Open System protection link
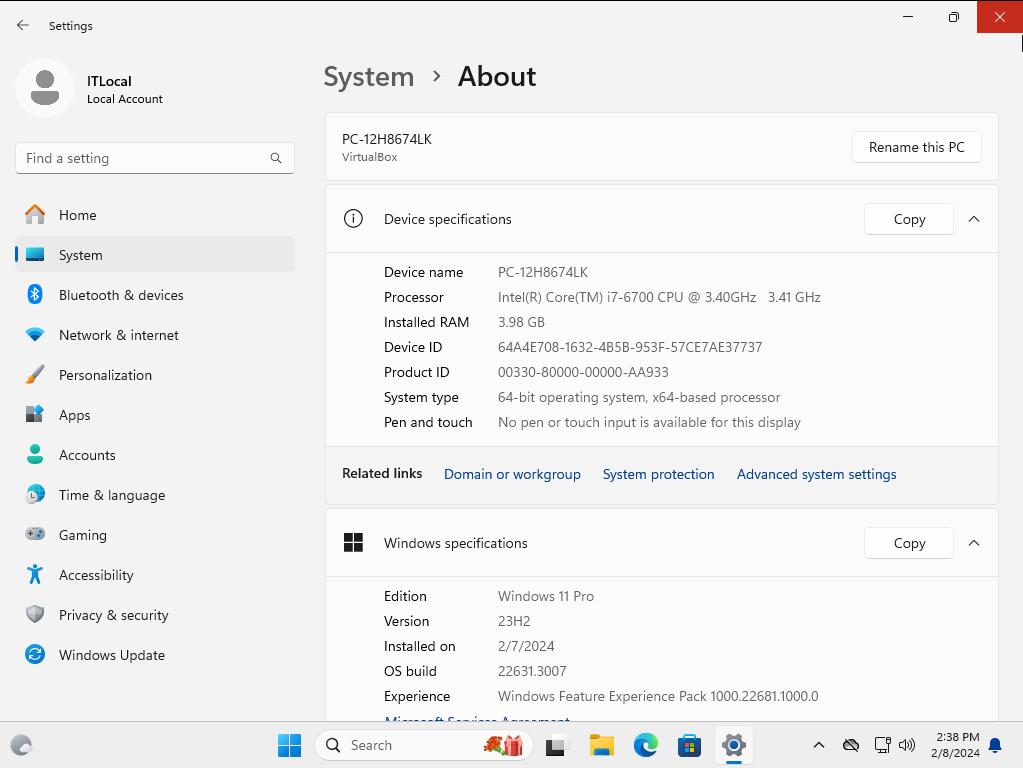The height and width of the screenshot is (768, 1023). [658, 474]
